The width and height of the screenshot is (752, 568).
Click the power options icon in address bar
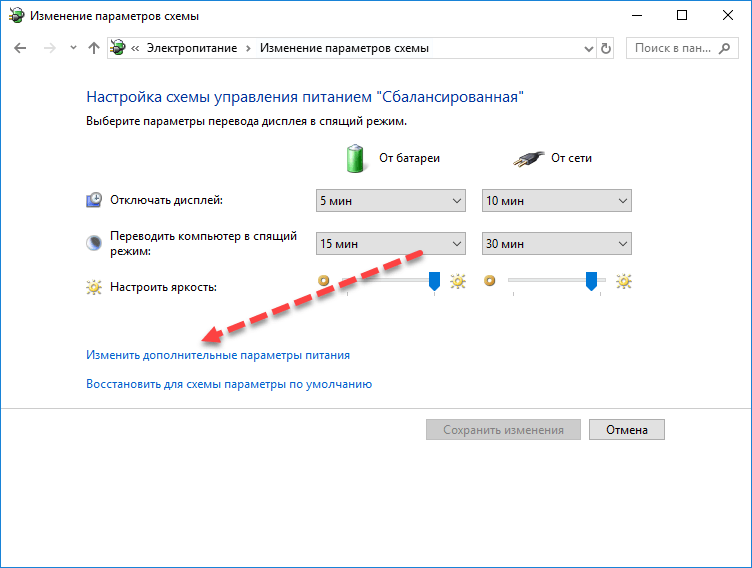tap(118, 48)
